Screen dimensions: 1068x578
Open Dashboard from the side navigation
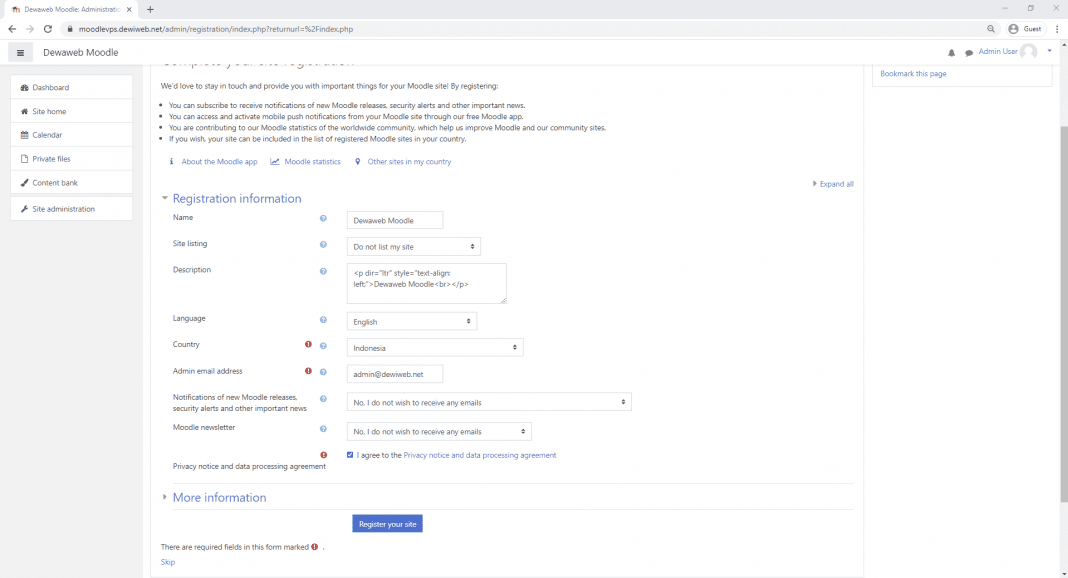click(x=72, y=87)
